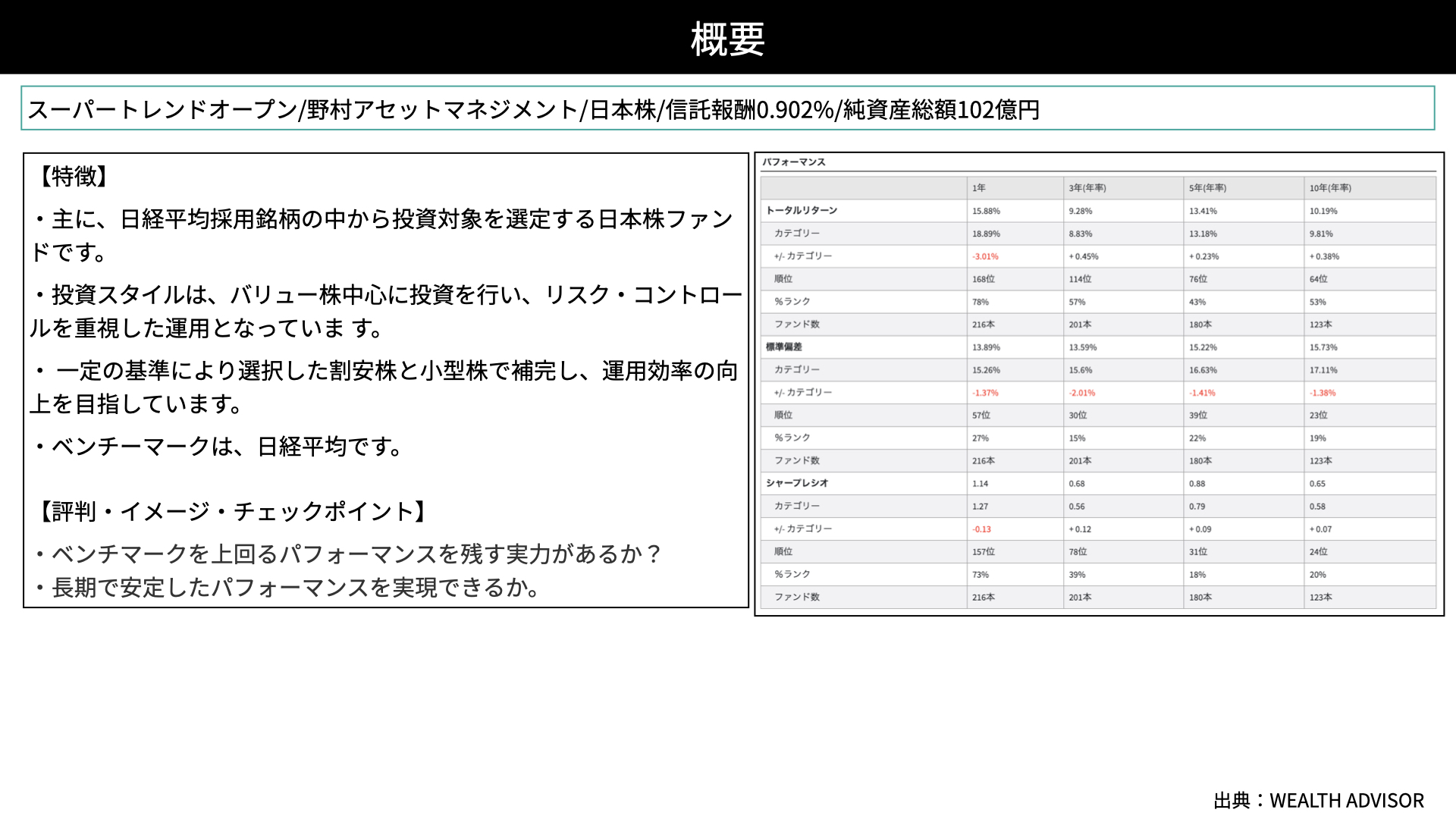The width and height of the screenshot is (1456, 819).
Task: Click the line ベンチーマークは、日経平均です。
Action: pos(218,446)
